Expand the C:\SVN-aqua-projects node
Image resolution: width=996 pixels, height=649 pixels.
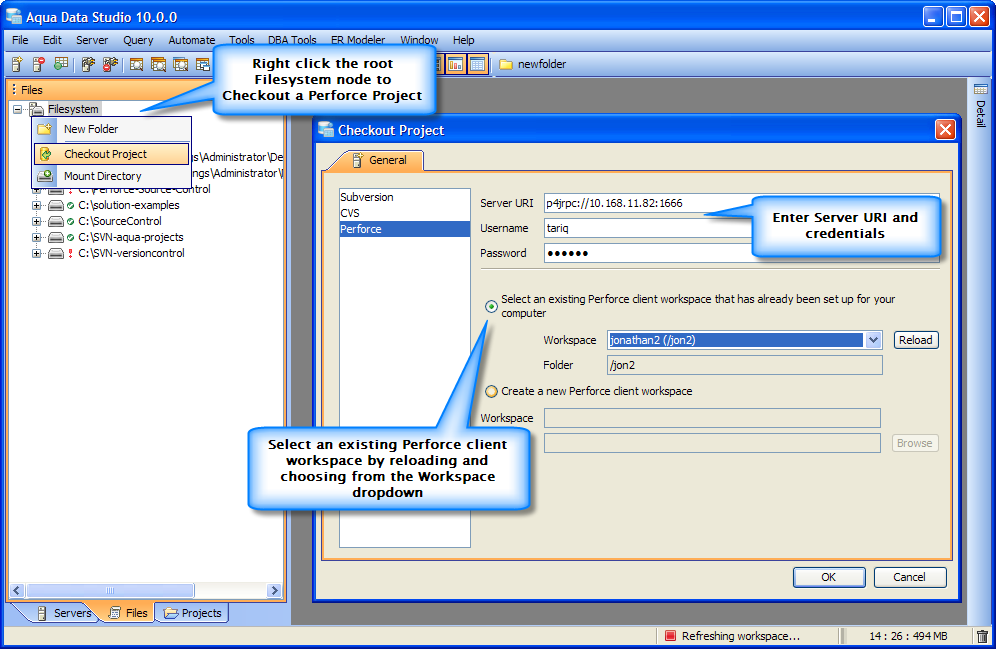pos(37,237)
